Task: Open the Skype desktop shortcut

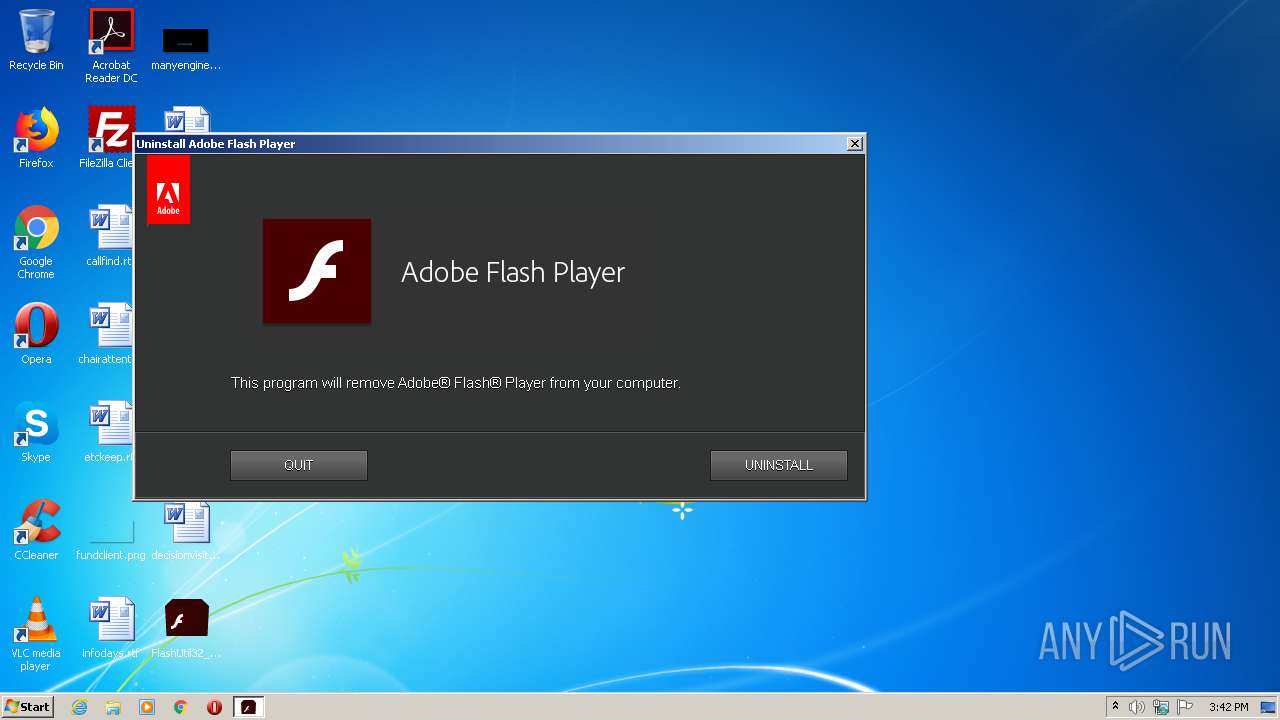Action: coord(36,432)
